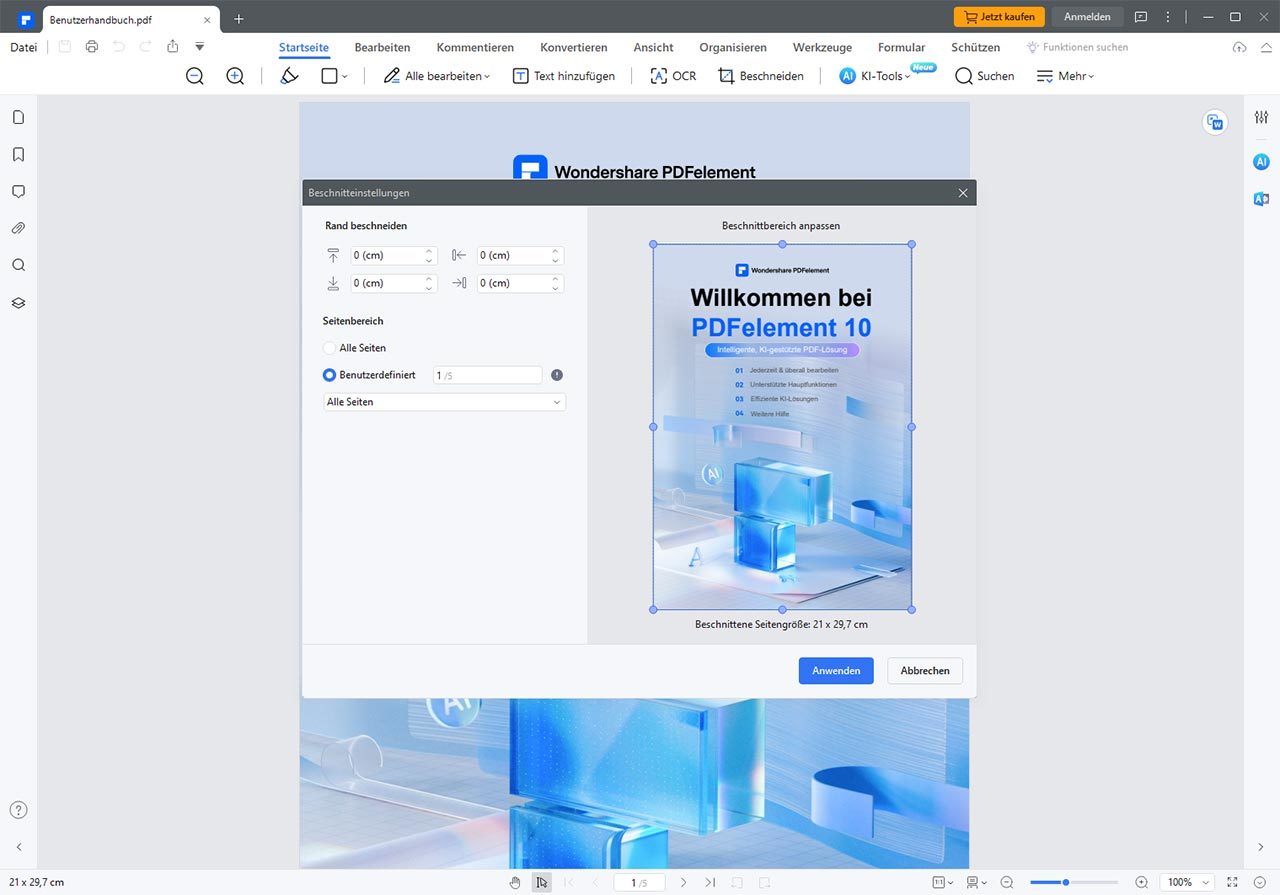Click the bottom margin crop field

(x=393, y=283)
